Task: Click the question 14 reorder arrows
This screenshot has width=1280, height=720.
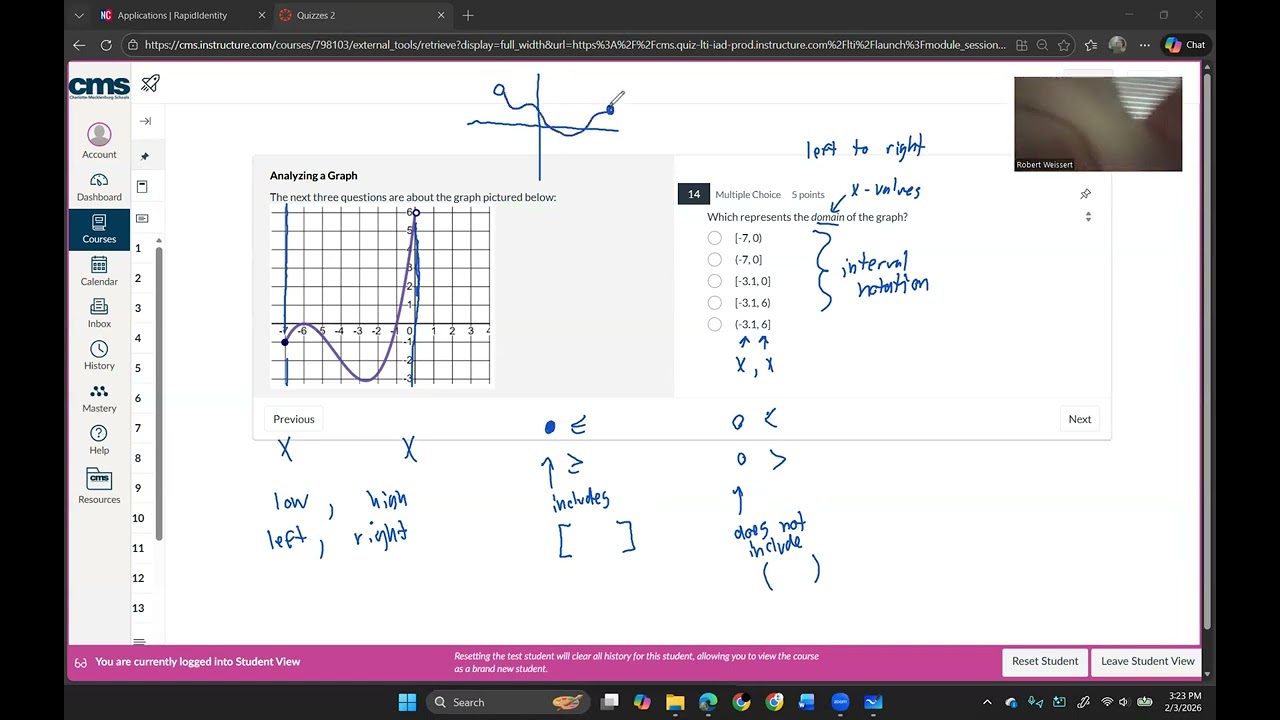Action: (1088, 216)
